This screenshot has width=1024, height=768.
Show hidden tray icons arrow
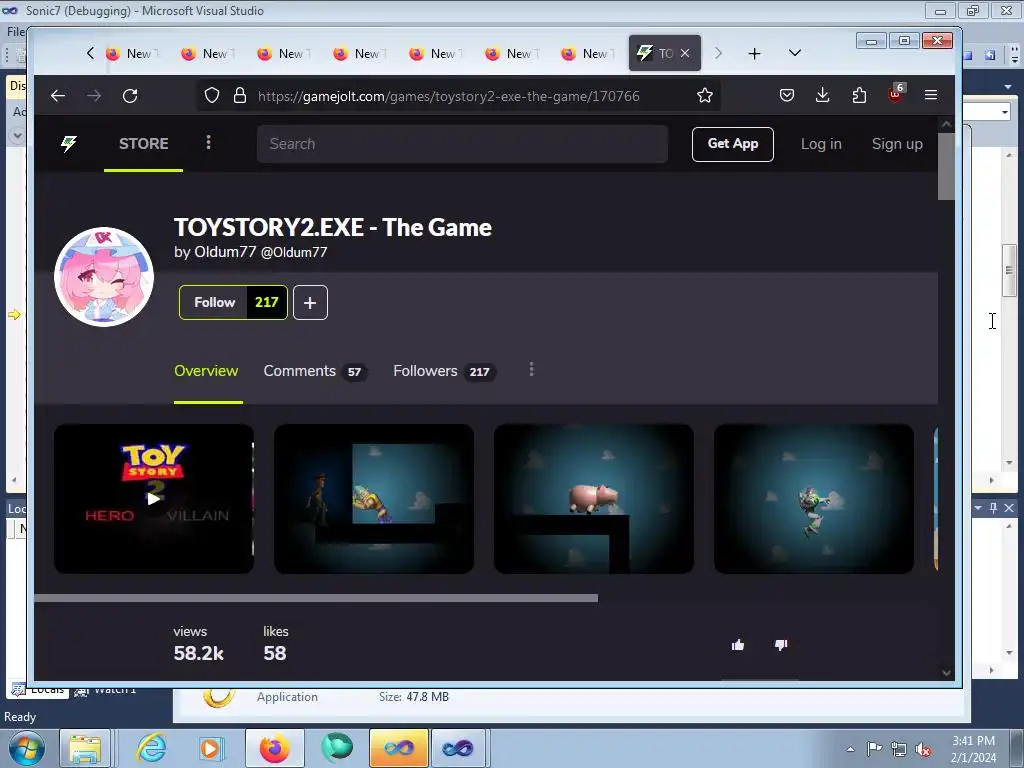pyautogui.click(x=850, y=749)
